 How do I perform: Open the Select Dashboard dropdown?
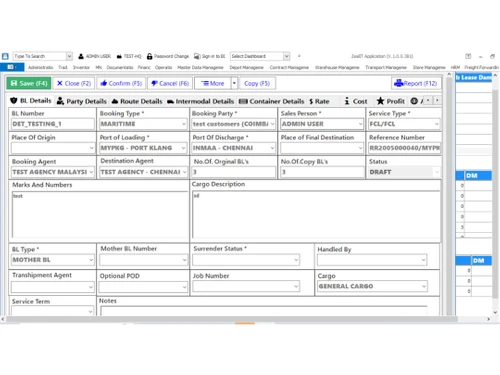point(286,56)
